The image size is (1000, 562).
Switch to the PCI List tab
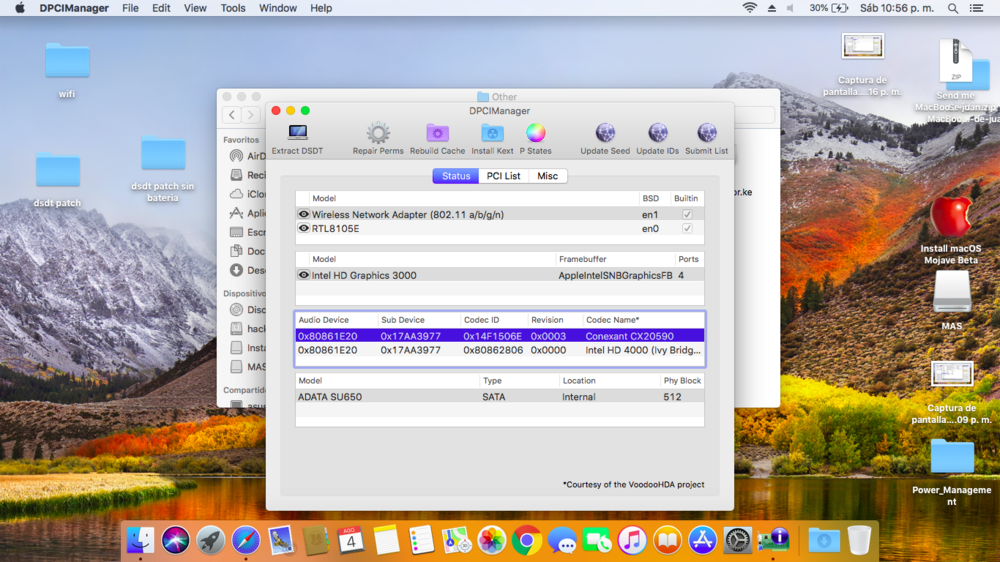tap(503, 176)
